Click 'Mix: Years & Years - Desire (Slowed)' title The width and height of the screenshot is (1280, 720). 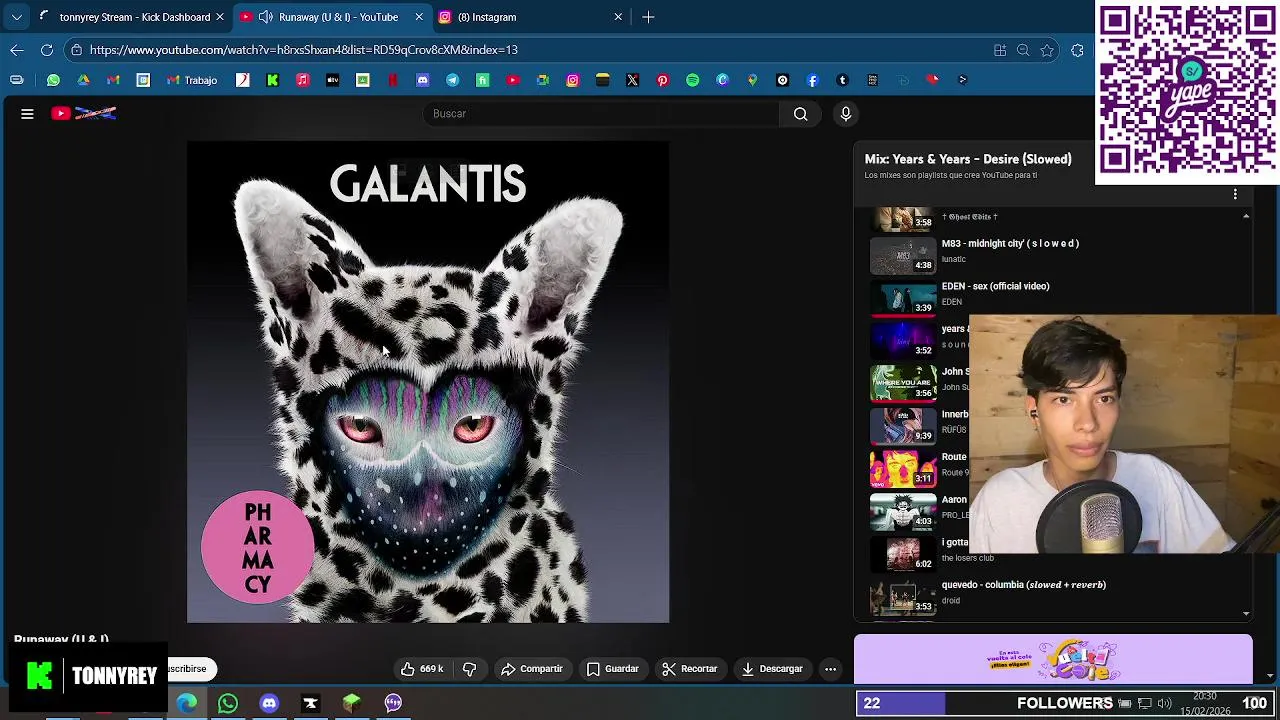pyautogui.click(x=968, y=159)
